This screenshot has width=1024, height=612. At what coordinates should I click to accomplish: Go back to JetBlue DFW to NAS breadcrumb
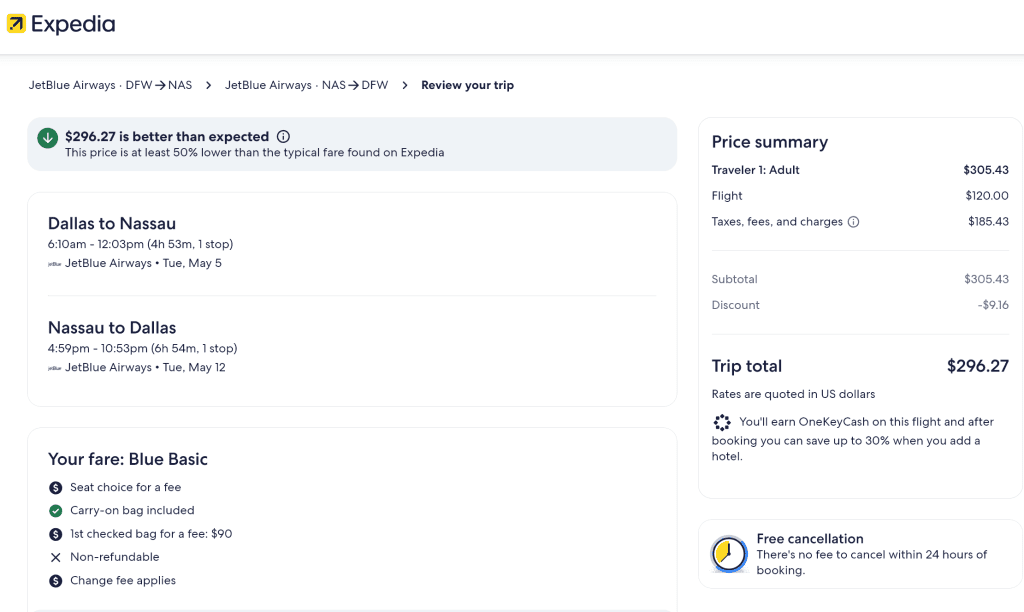coord(110,86)
